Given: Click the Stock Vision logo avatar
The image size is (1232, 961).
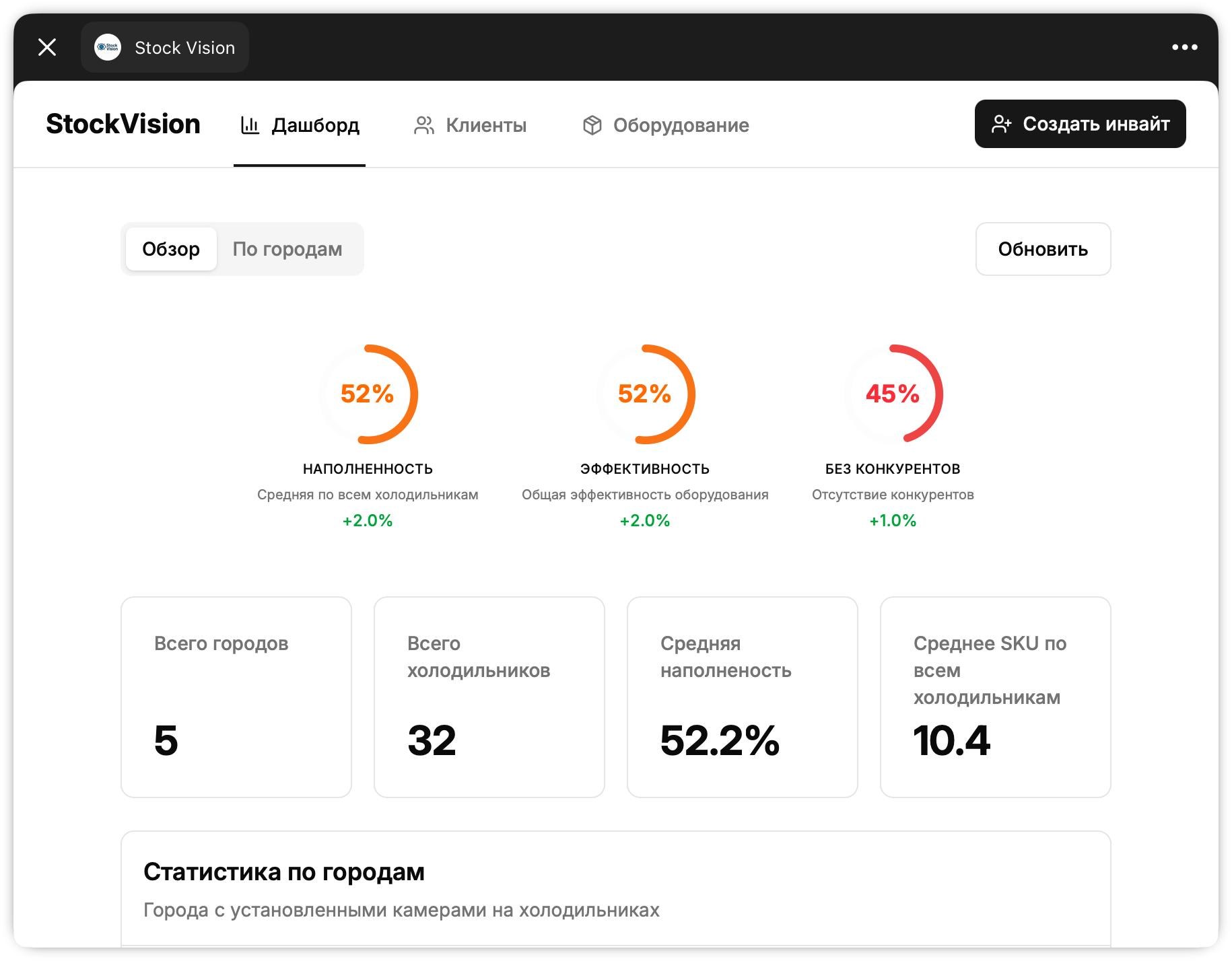Looking at the screenshot, I should (x=108, y=47).
